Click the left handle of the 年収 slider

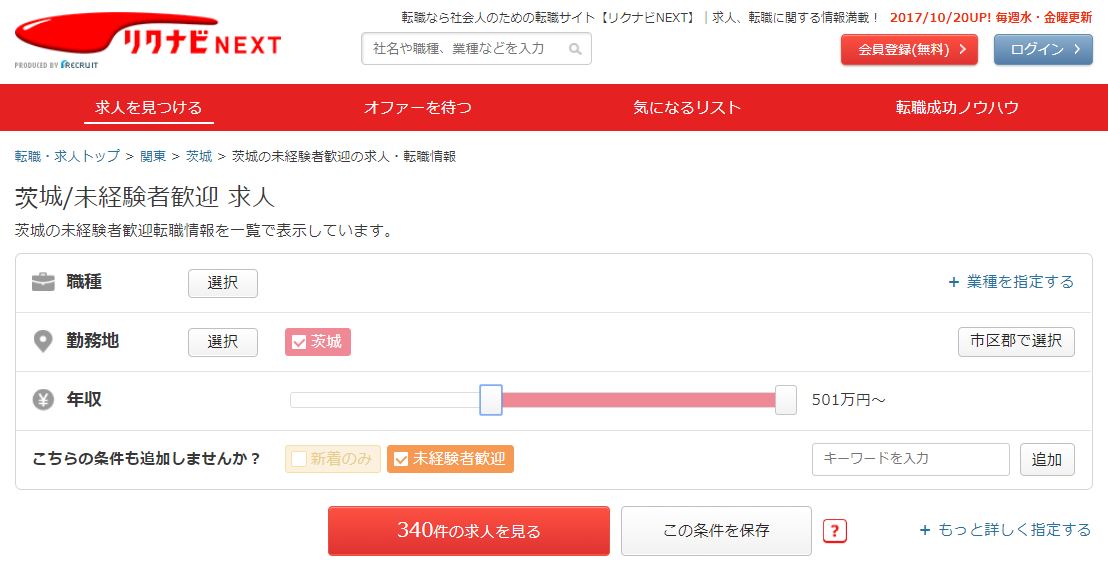pos(491,400)
